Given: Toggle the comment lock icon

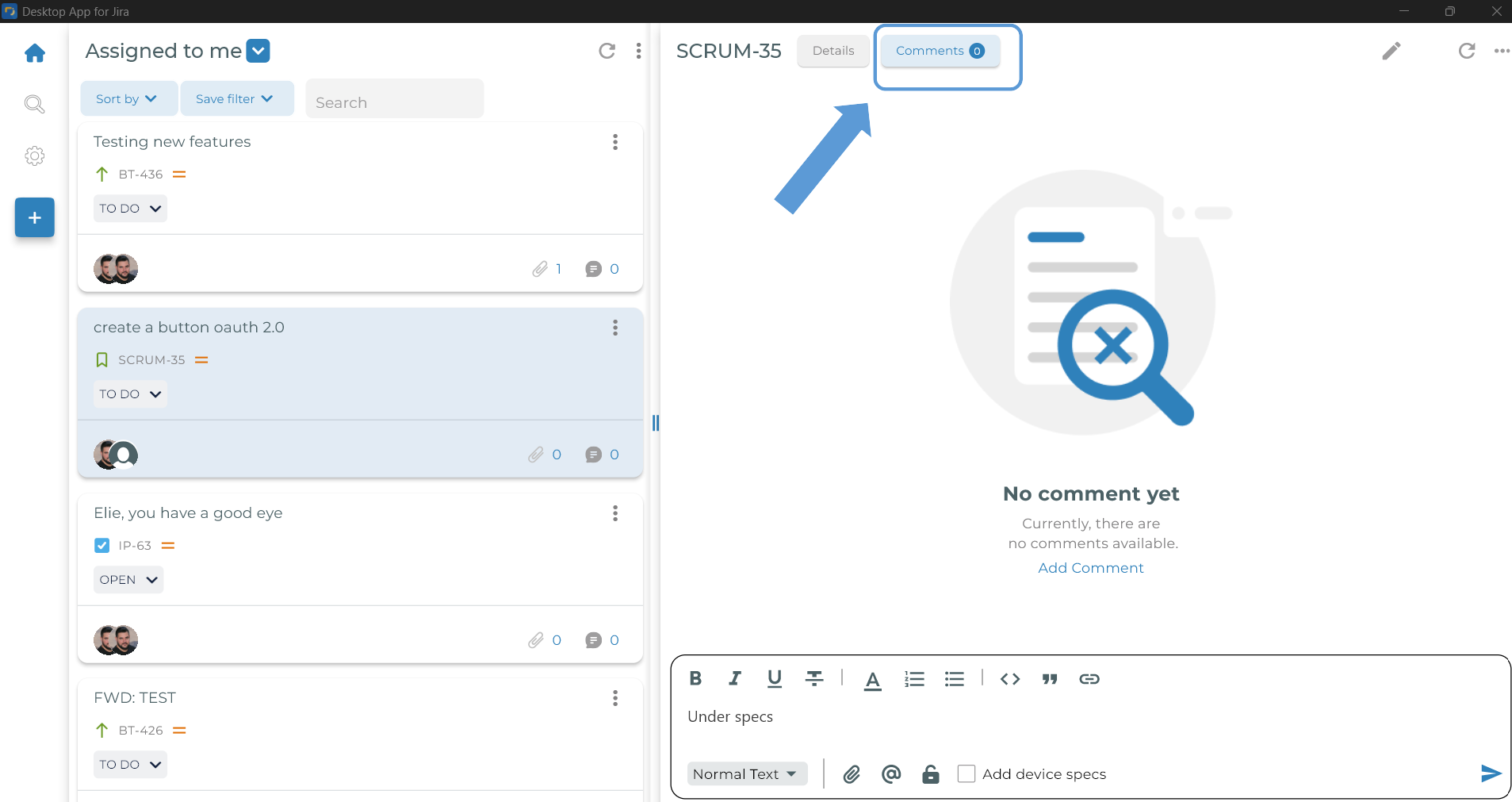Looking at the screenshot, I should (931, 774).
